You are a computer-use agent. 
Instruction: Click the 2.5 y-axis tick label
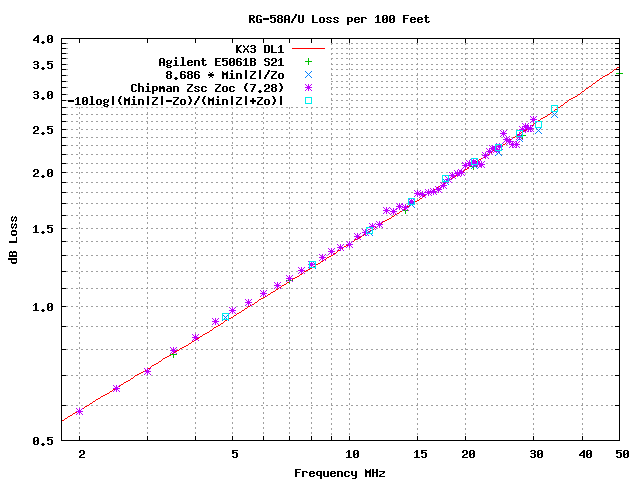[43, 130]
